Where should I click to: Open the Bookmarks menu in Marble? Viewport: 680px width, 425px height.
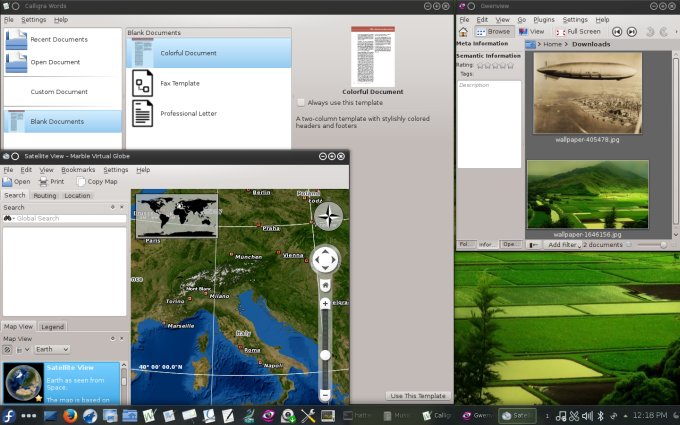78,170
